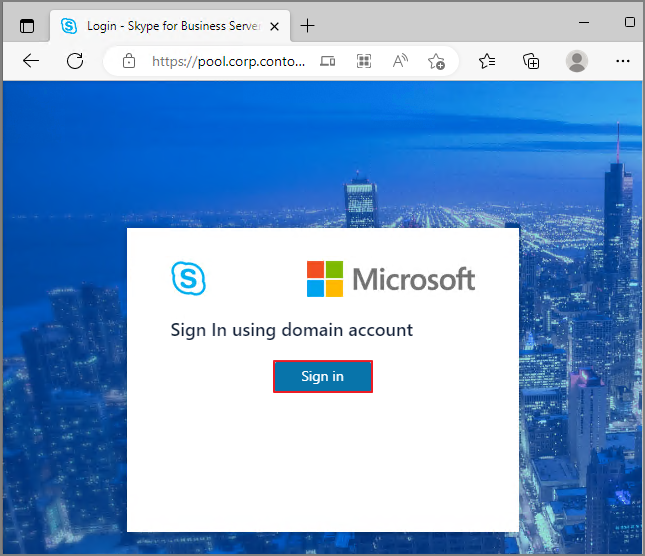Open a new tab with plus button
645x556 pixels.
click(307, 26)
